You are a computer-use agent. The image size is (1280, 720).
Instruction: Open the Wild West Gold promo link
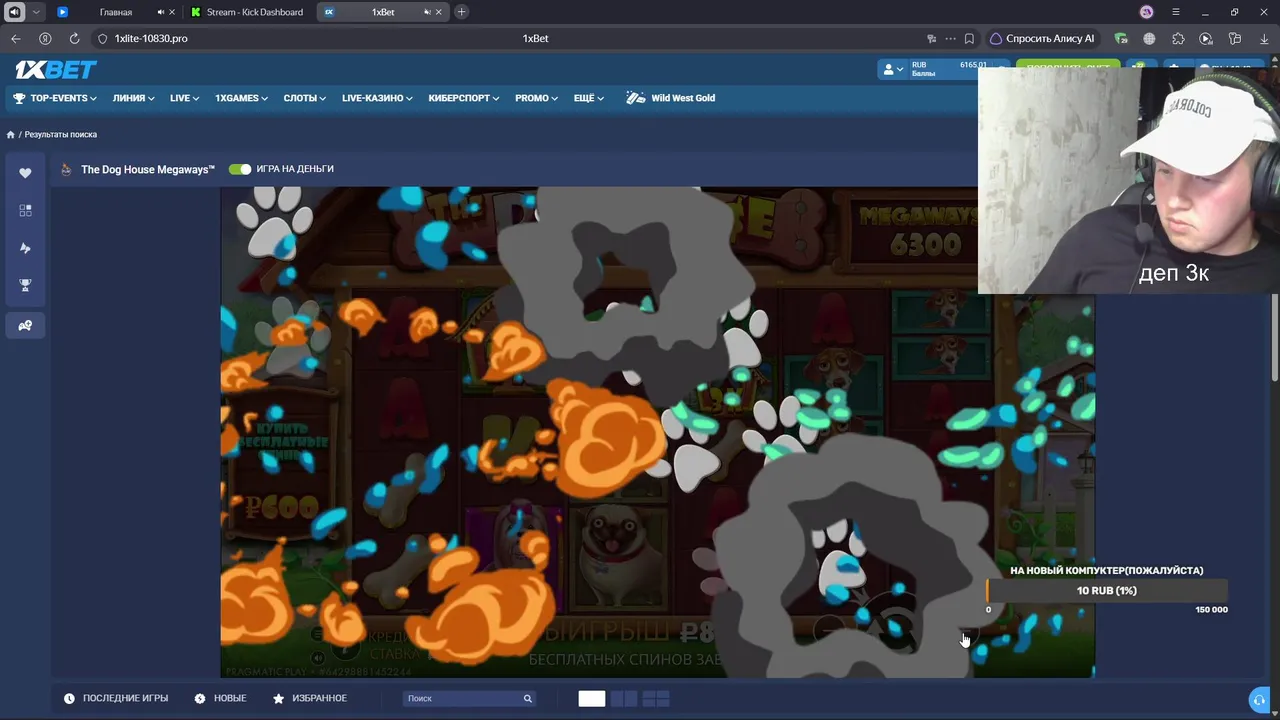[x=671, y=98]
